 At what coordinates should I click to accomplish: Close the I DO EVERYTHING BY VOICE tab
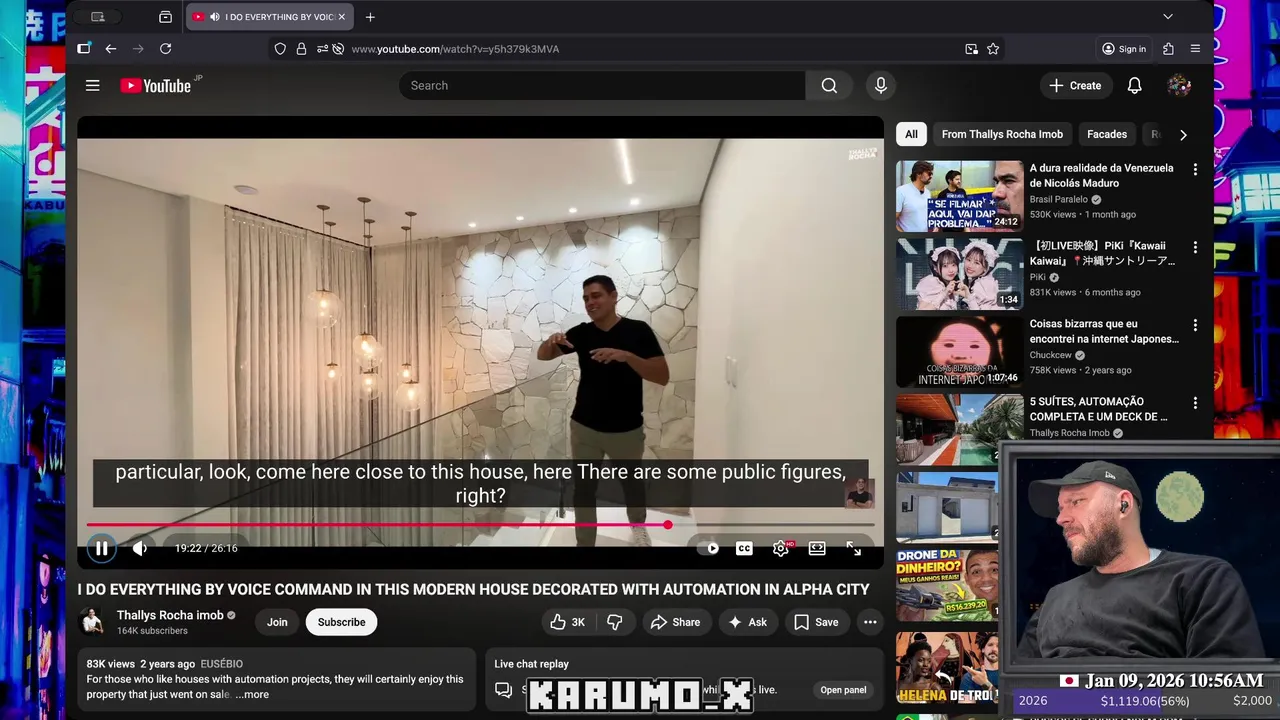342,17
